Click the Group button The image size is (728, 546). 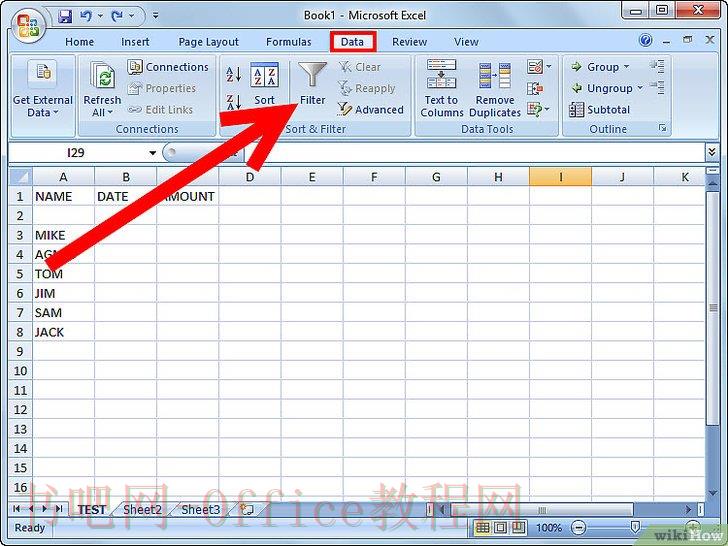[595, 67]
